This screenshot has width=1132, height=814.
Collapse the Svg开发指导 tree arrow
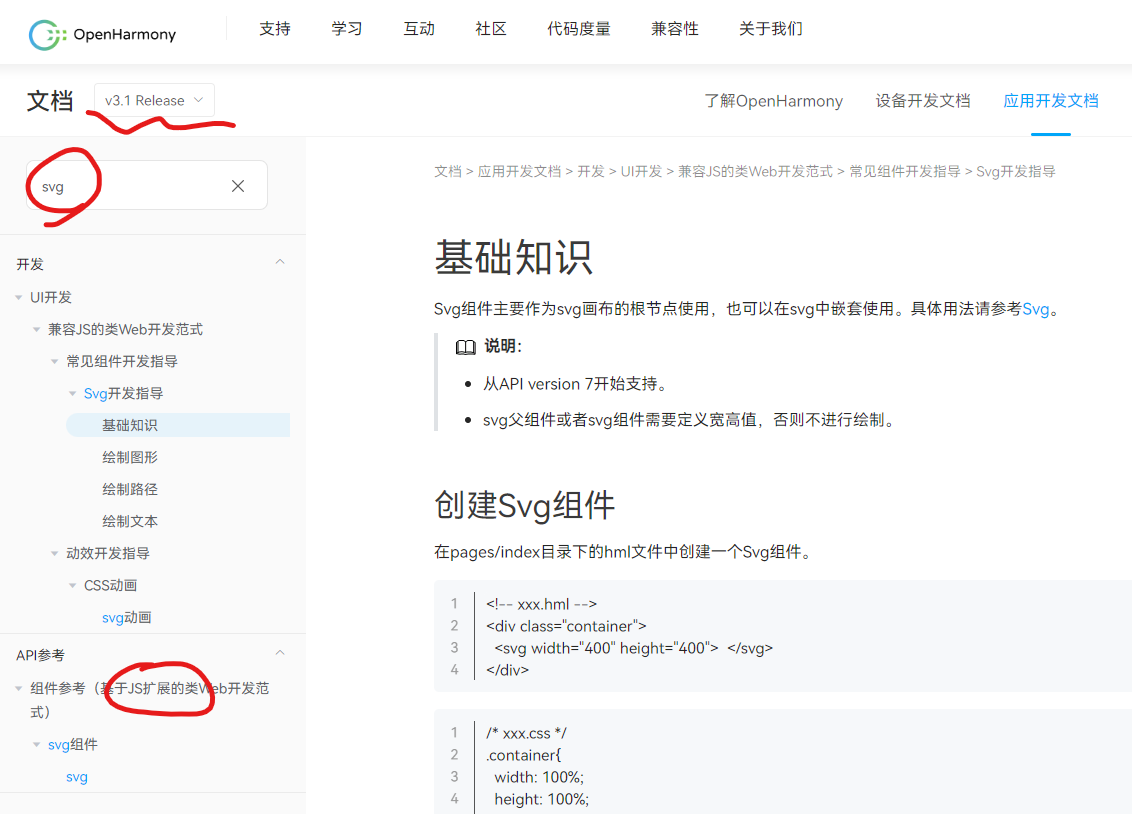point(72,393)
